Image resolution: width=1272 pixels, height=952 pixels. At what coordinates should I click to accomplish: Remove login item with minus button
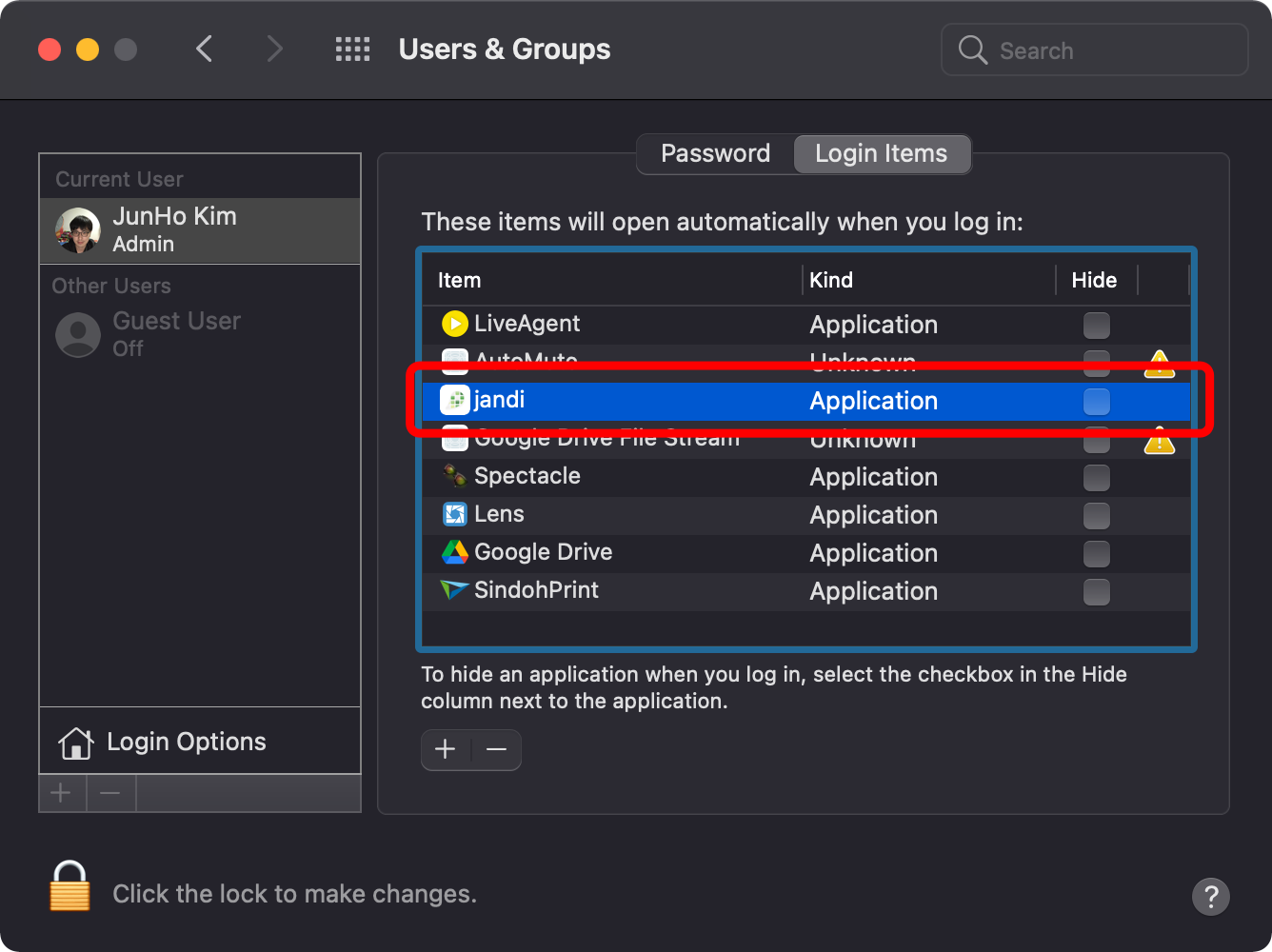click(x=496, y=750)
